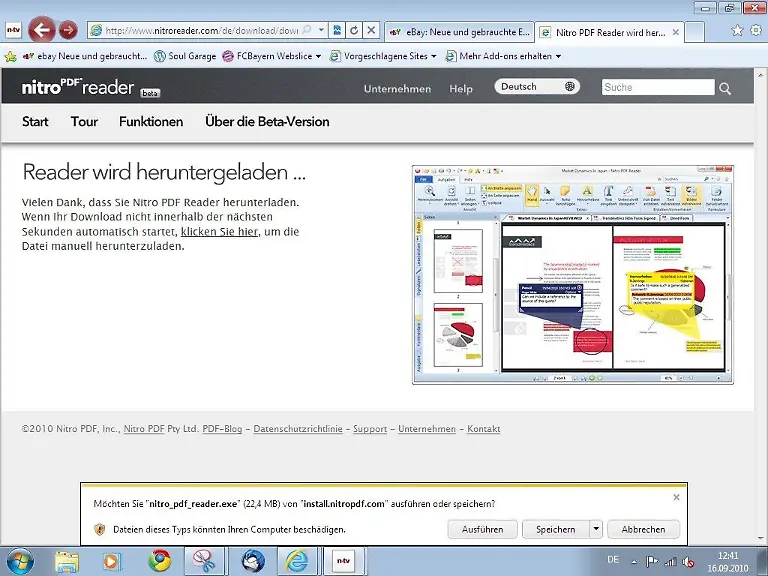Click the browser back arrow button
This screenshot has width=768, height=576.
(41, 30)
